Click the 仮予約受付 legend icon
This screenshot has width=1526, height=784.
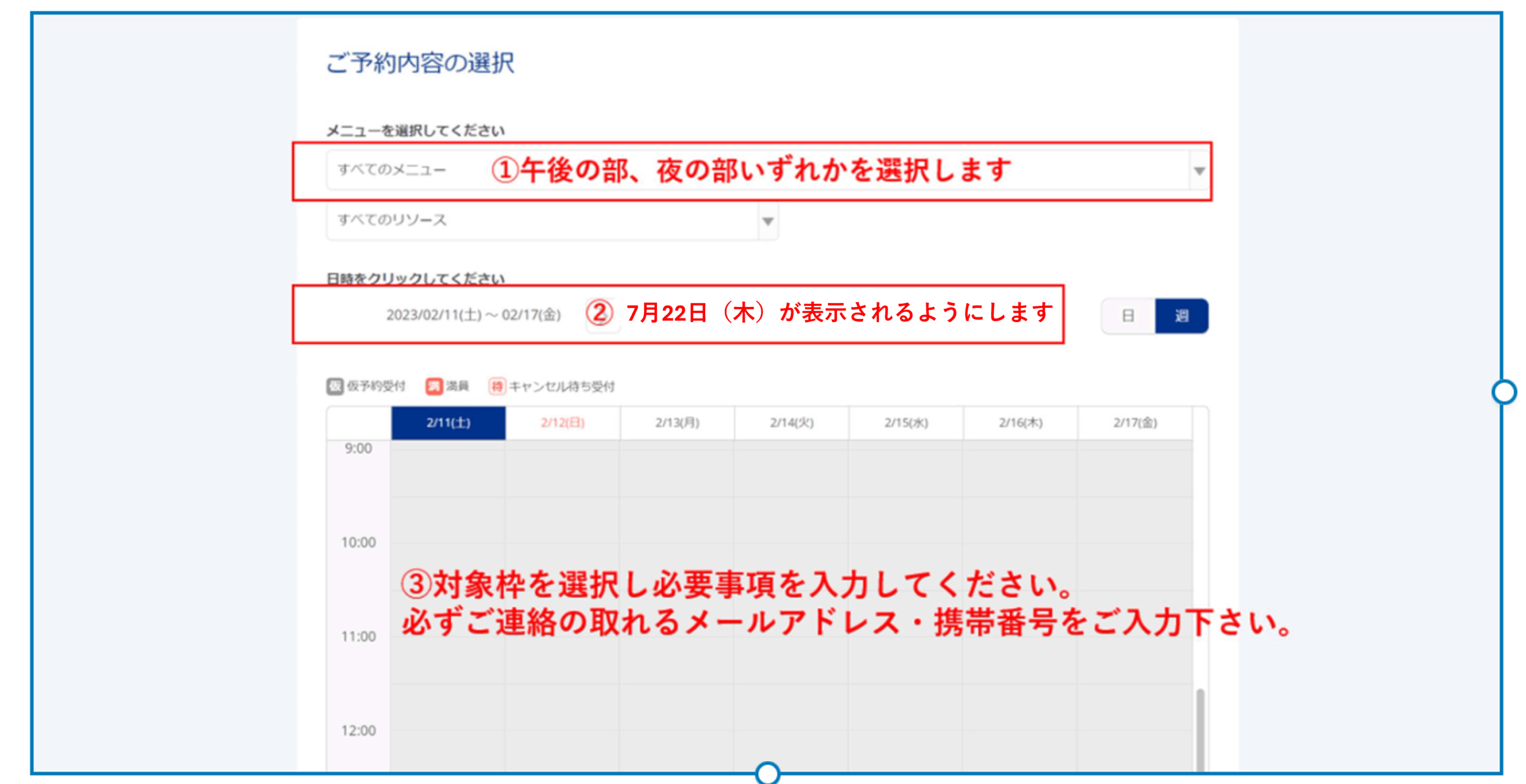pos(335,387)
